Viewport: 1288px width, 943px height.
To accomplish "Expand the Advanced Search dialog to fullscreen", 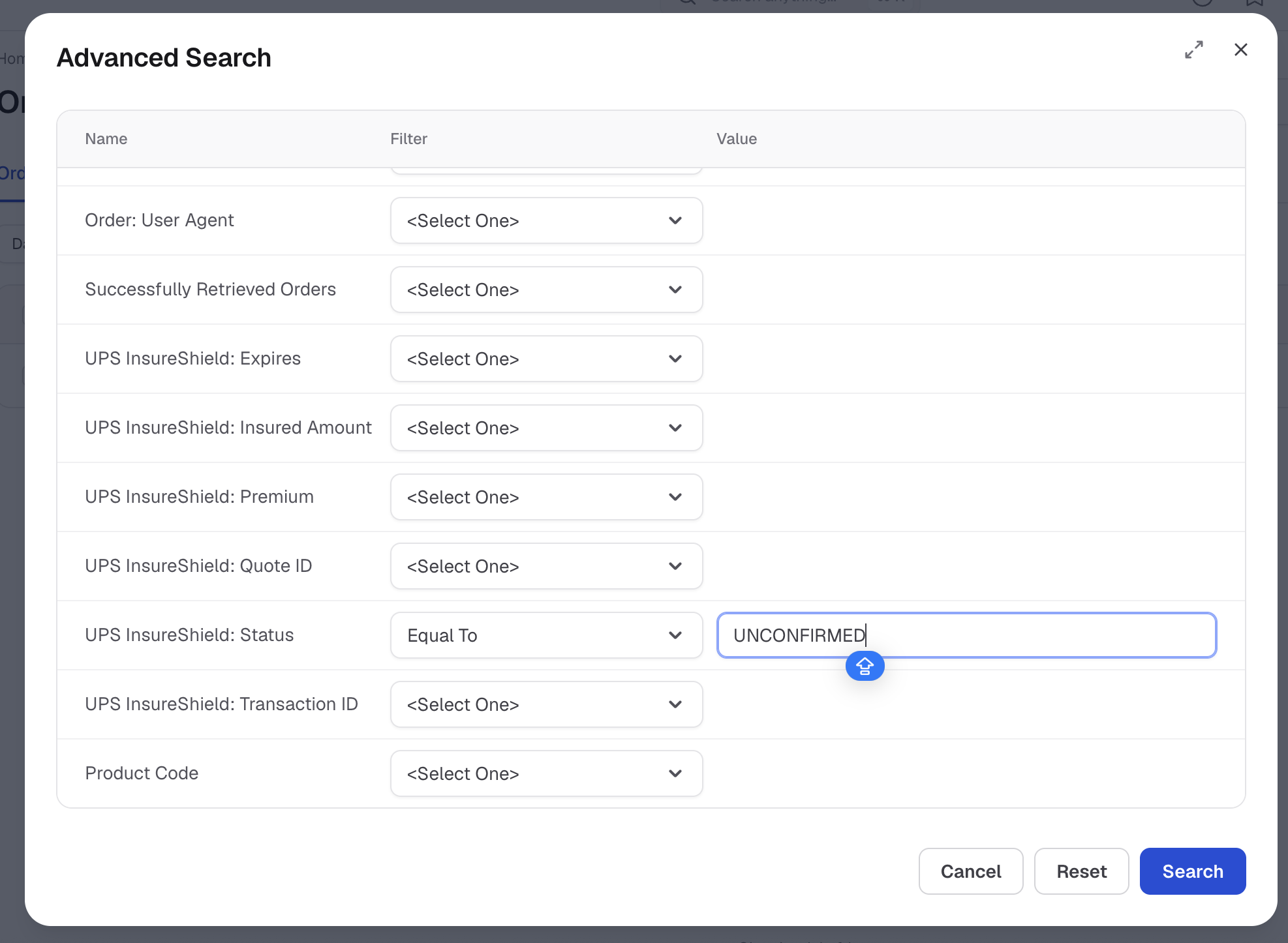I will 1194,50.
